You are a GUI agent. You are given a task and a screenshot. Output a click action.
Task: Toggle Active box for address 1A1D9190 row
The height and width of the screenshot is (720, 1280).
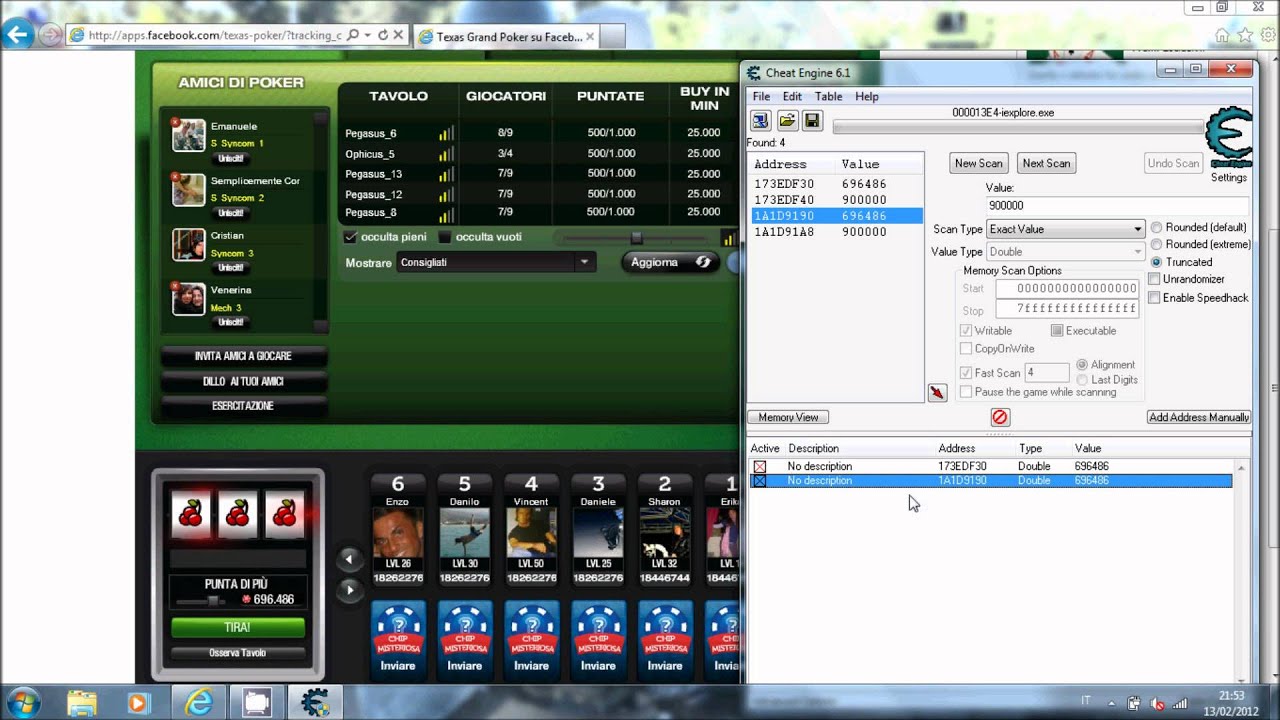(760, 481)
